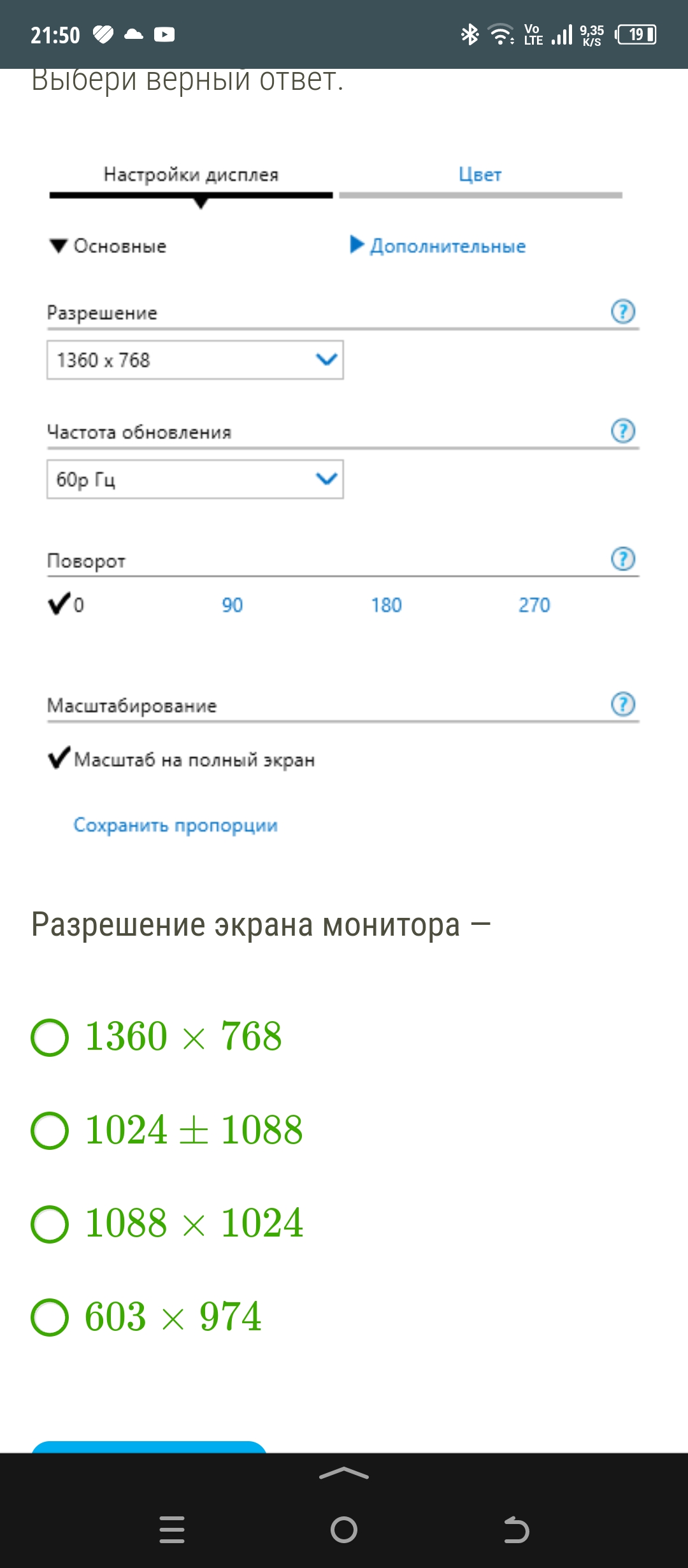
Task: Tap the up chevron above navigation bar
Action: pos(344,1473)
